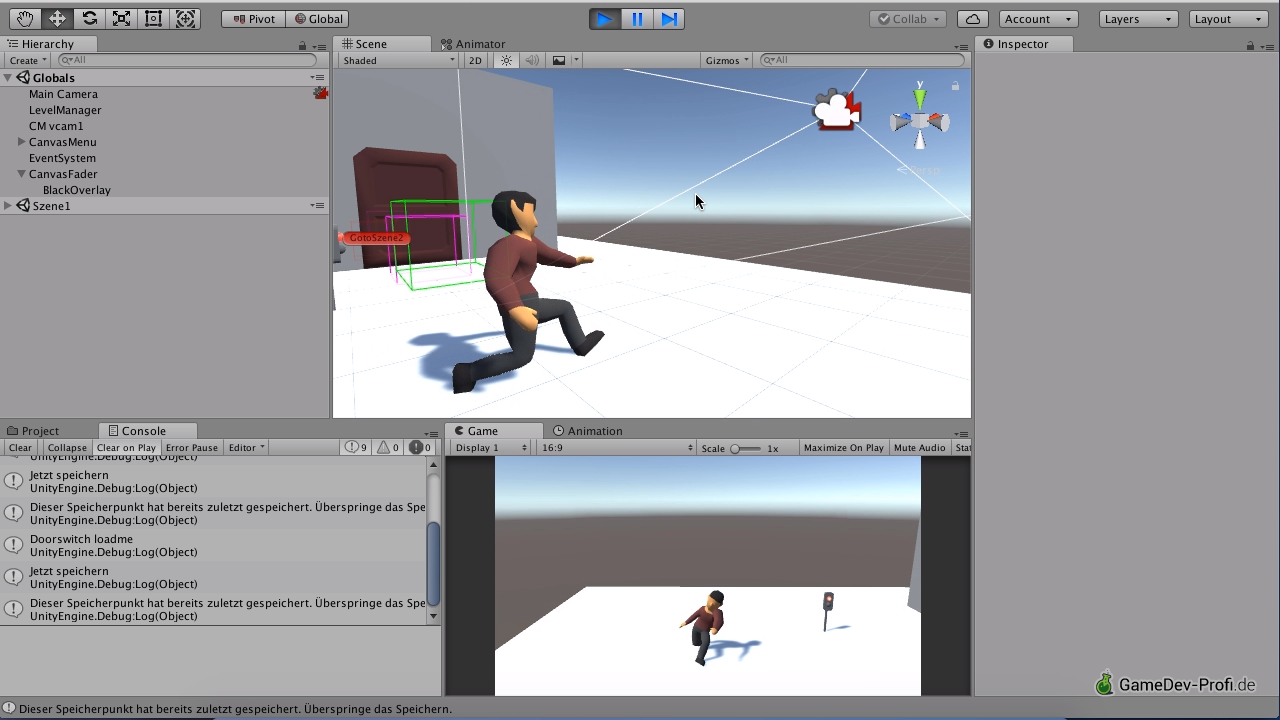Toggle scene audio

tap(532, 60)
